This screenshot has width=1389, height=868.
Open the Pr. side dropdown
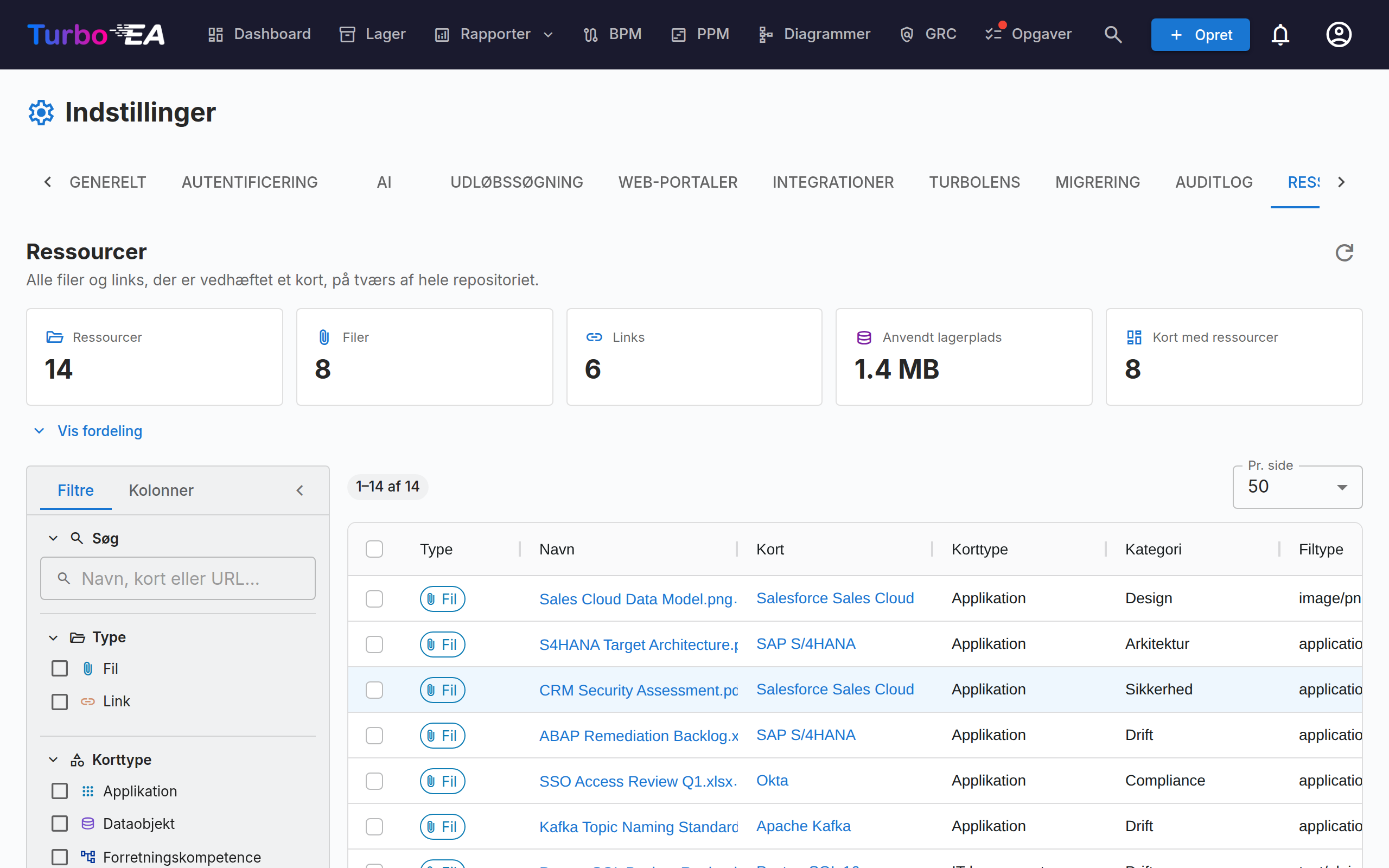click(x=1297, y=487)
